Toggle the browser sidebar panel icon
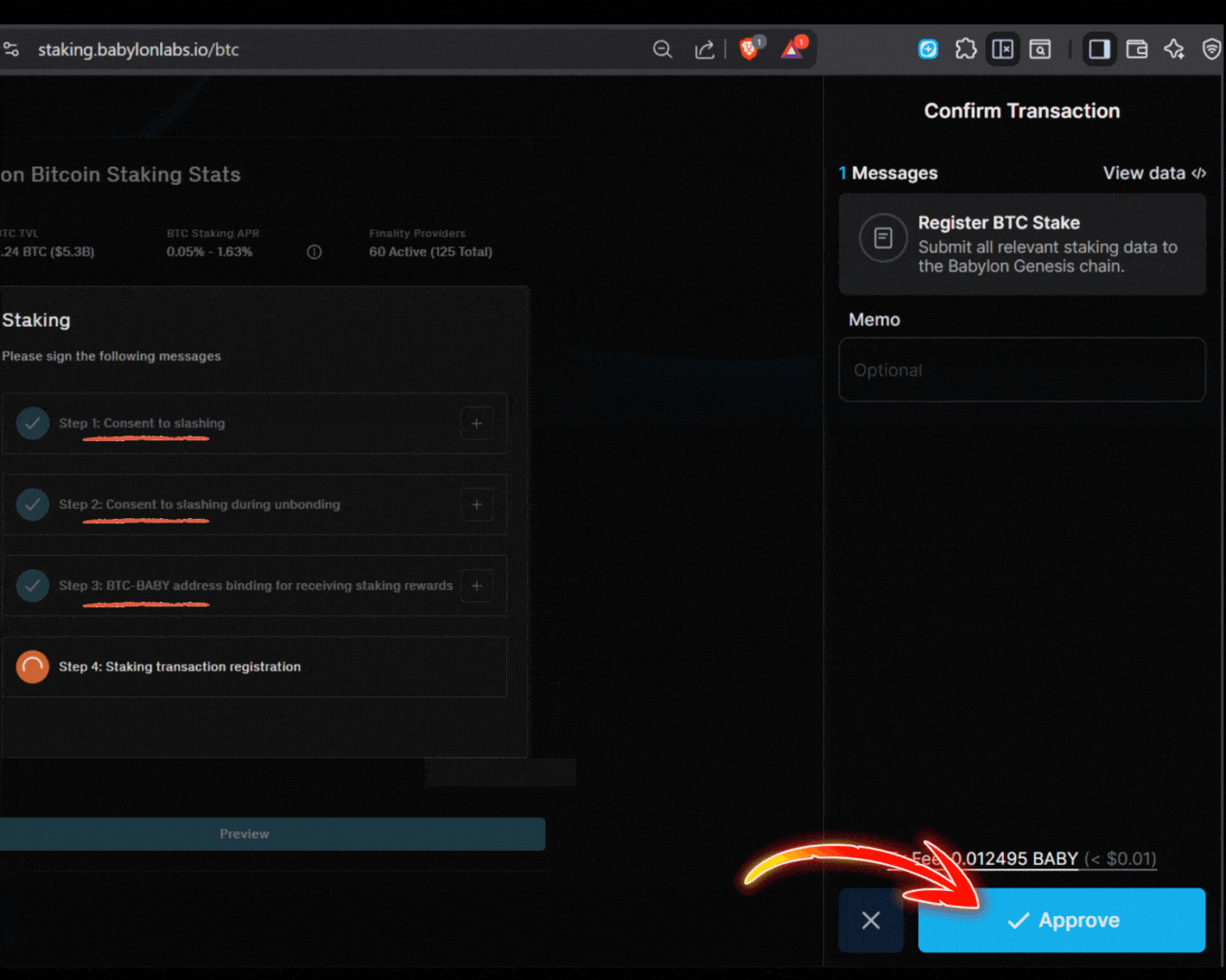Viewport: 1226px width, 980px height. [x=1099, y=49]
